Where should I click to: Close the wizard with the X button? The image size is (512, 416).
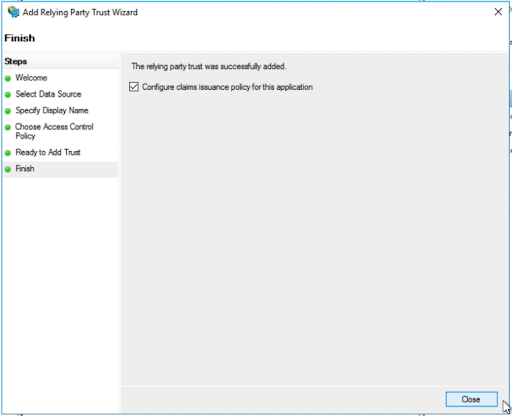498,12
